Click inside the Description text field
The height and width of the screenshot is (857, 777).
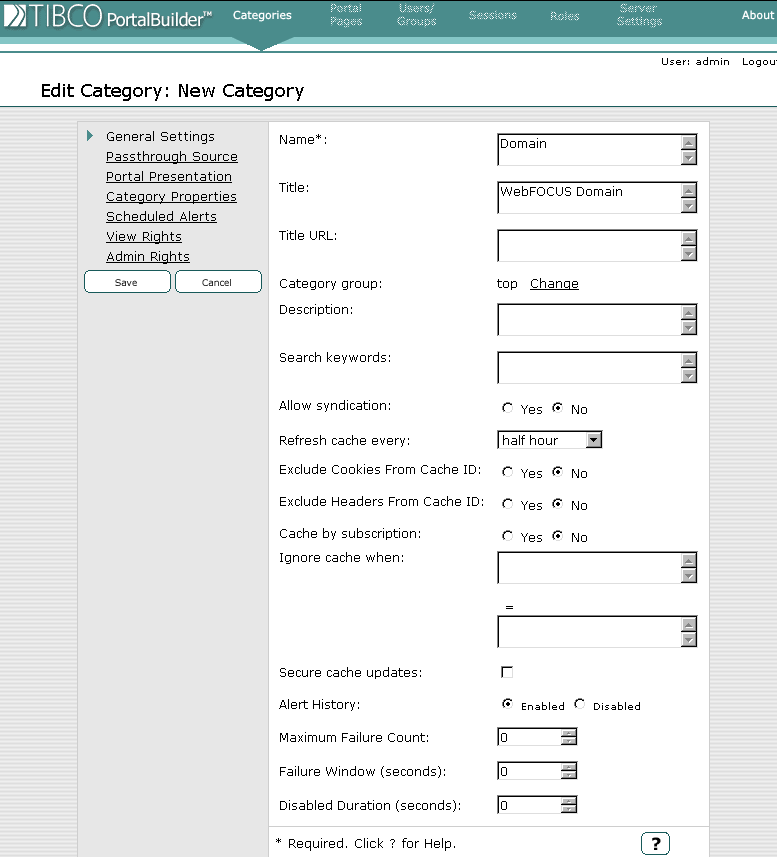click(x=588, y=320)
